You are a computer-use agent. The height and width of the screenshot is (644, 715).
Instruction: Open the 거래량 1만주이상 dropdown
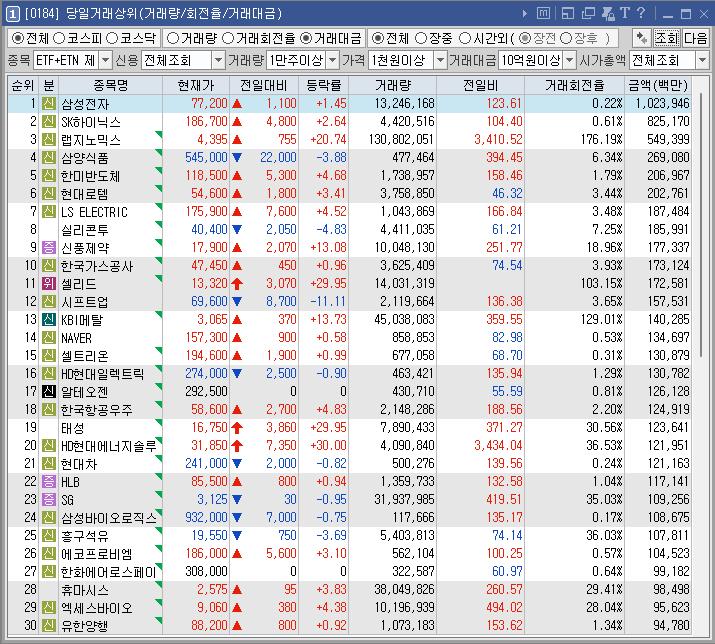coord(333,60)
